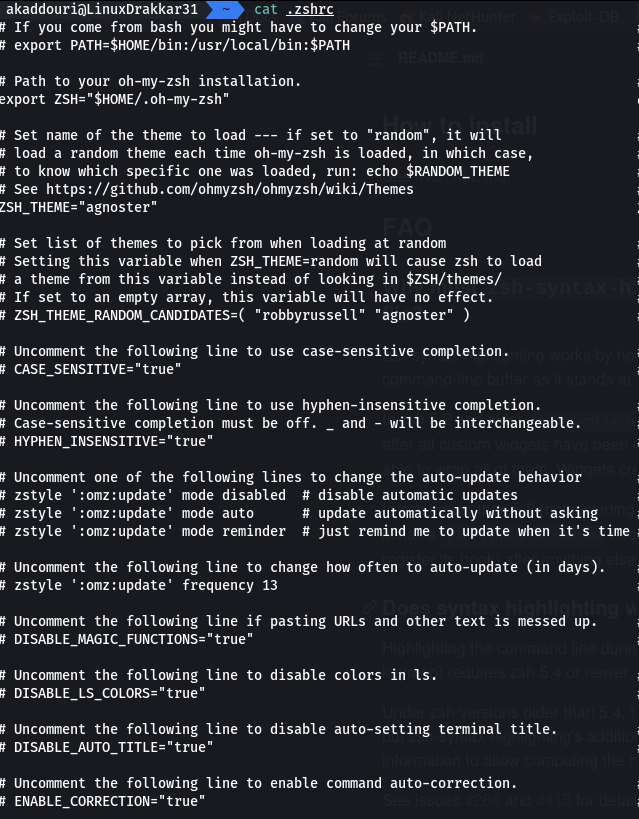Click the home directory tilde prompt segment
This screenshot has height=819, width=639.
(x=228, y=9)
